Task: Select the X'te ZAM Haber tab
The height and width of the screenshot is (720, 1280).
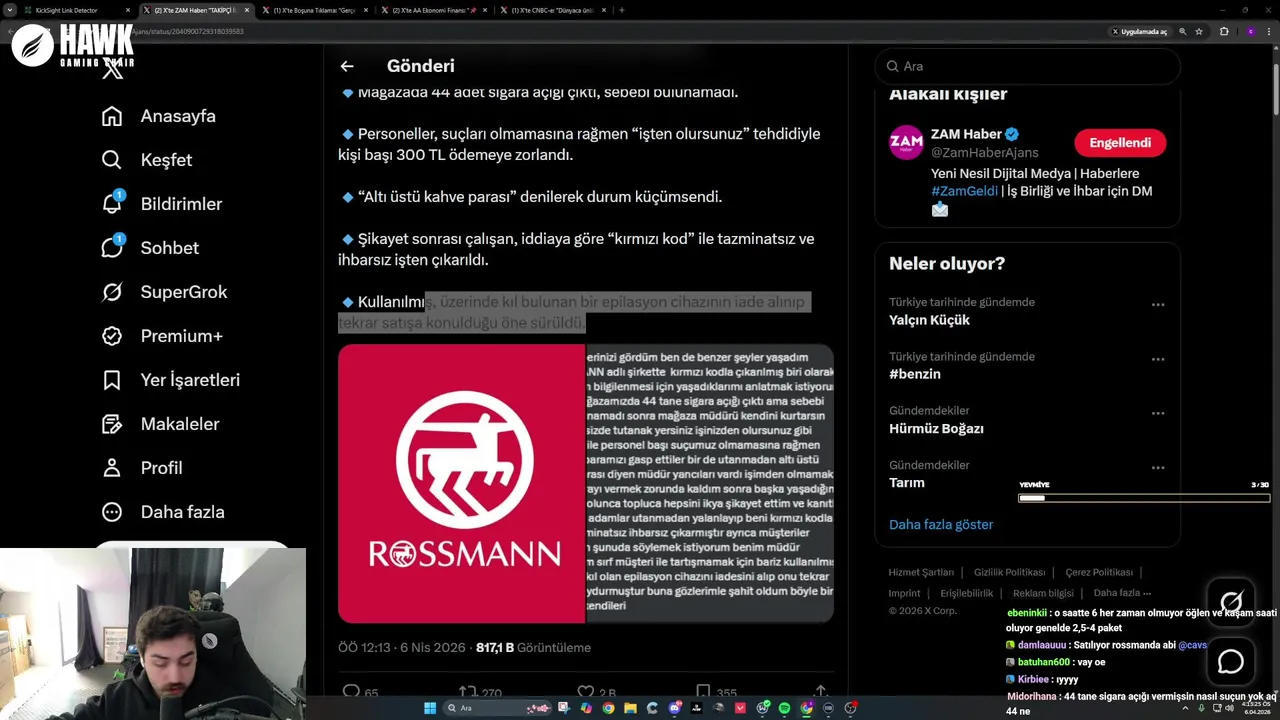Action: click(x=195, y=10)
